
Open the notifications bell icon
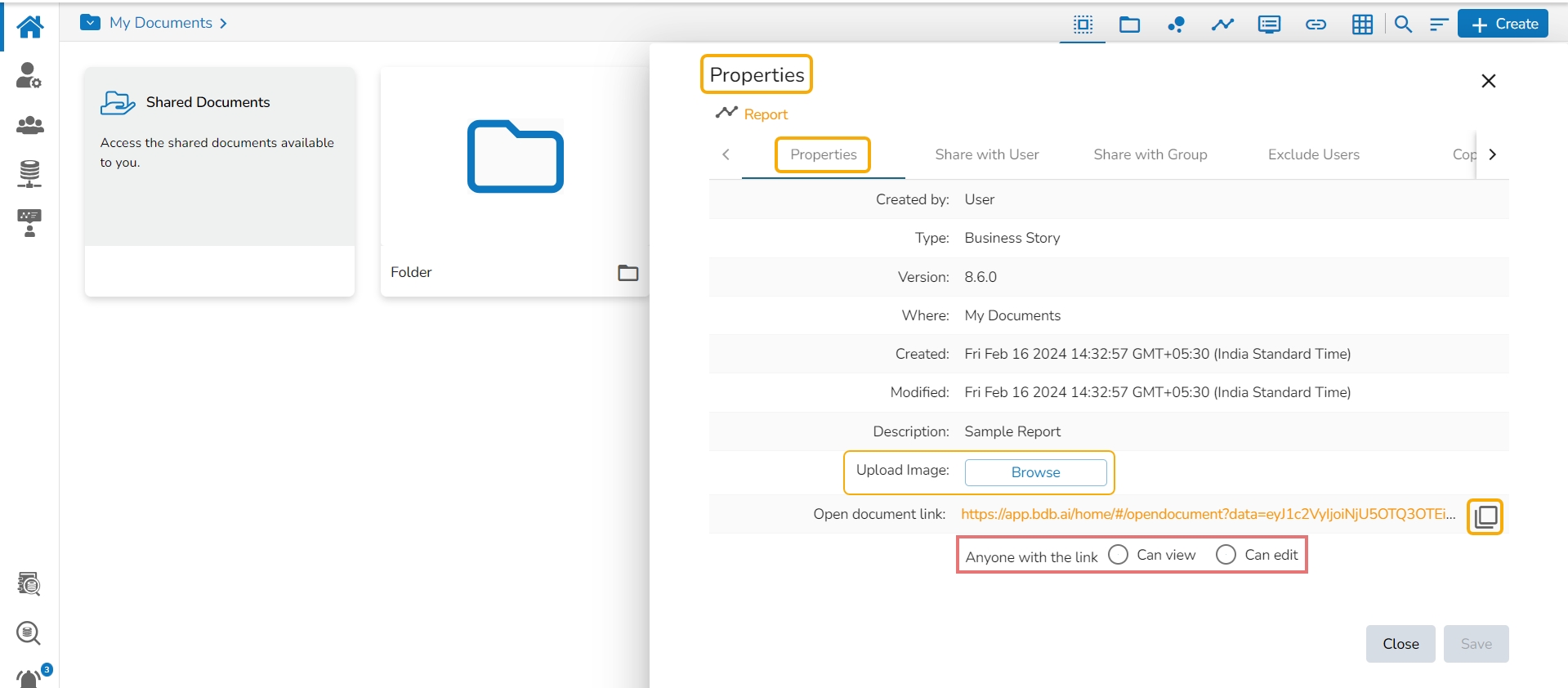[x=29, y=678]
